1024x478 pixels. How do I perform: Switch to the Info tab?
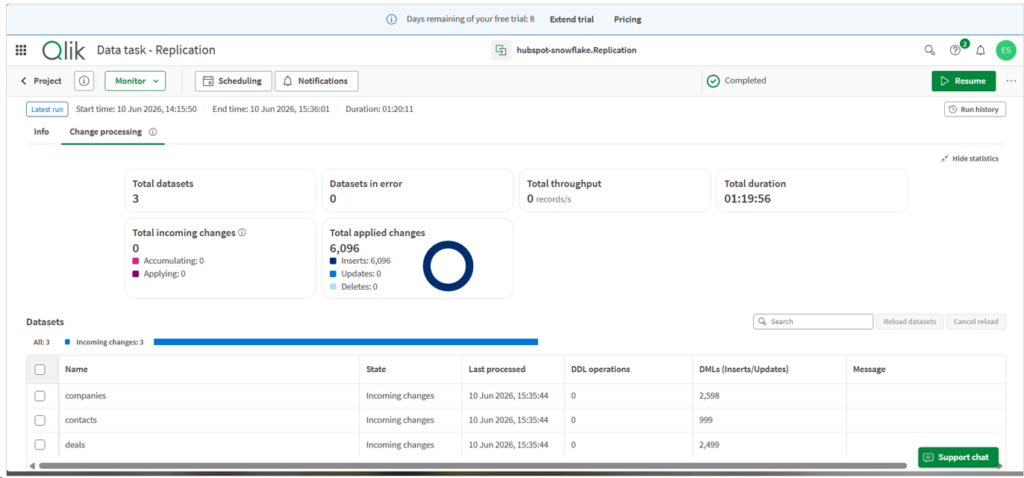click(41, 132)
